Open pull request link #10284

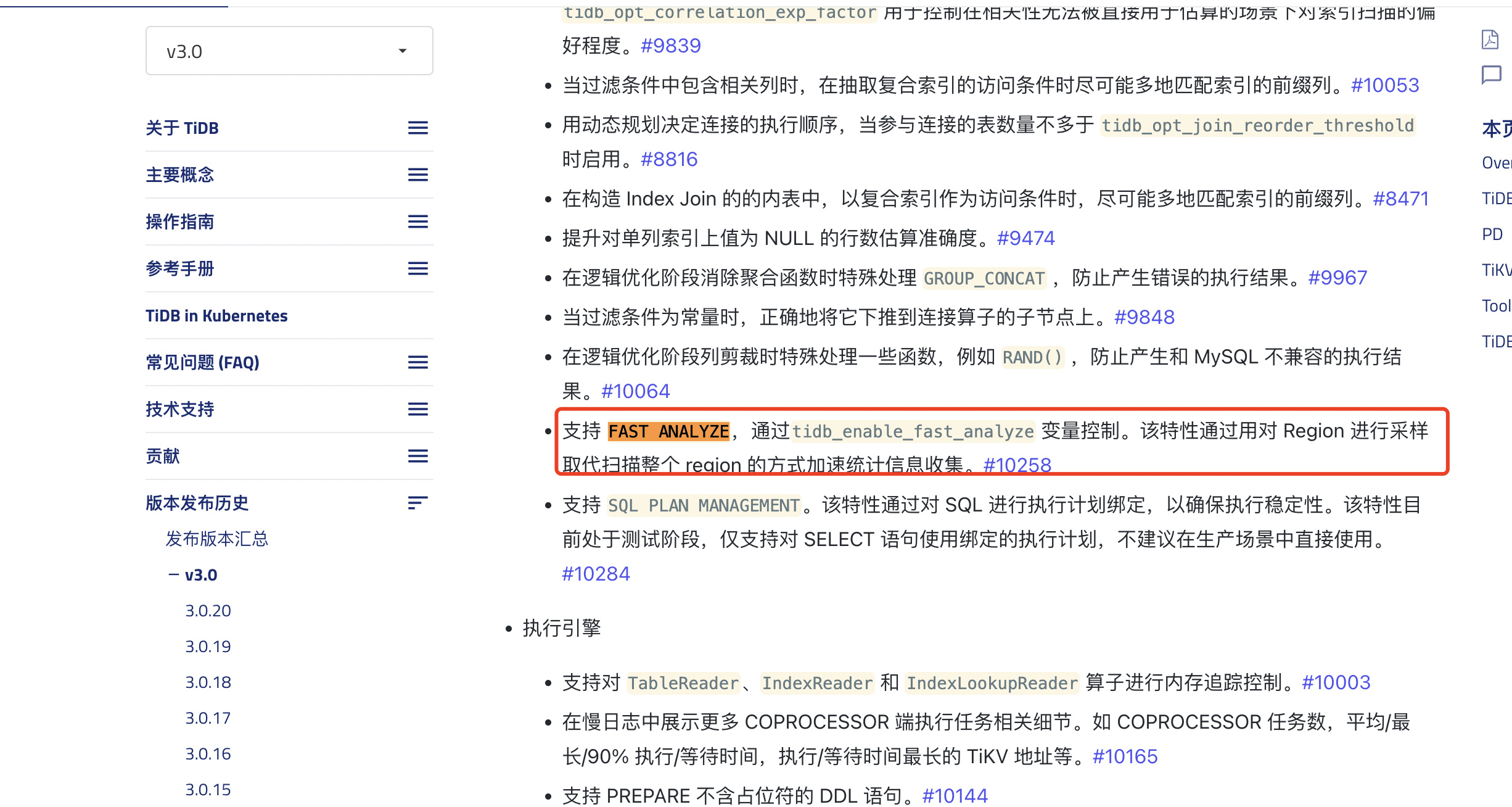click(596, 574)
